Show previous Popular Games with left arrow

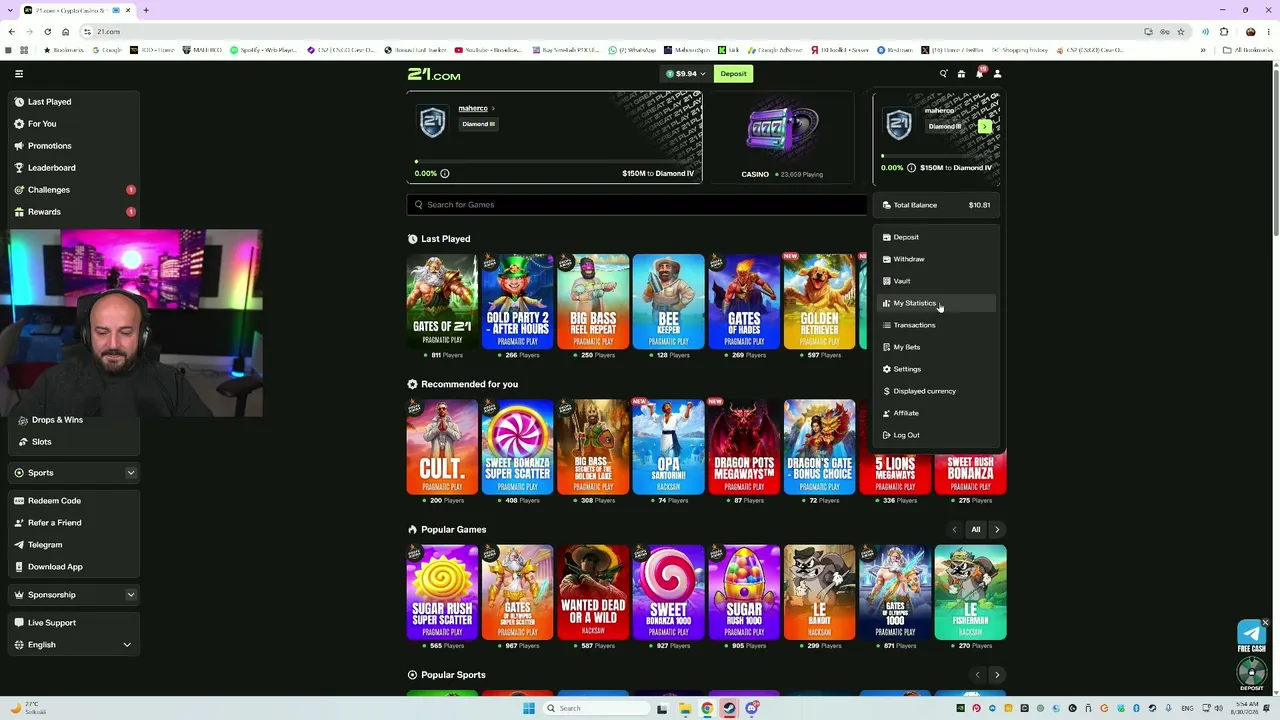[x=954, y=529]
